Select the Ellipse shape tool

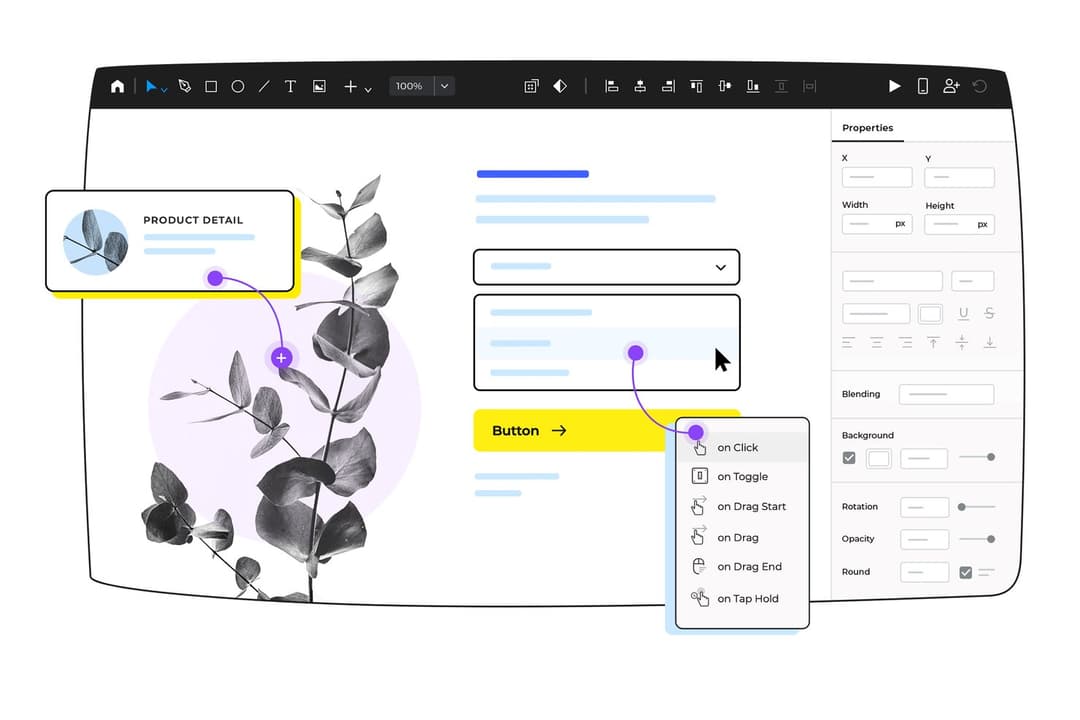(x=238, y=86)
